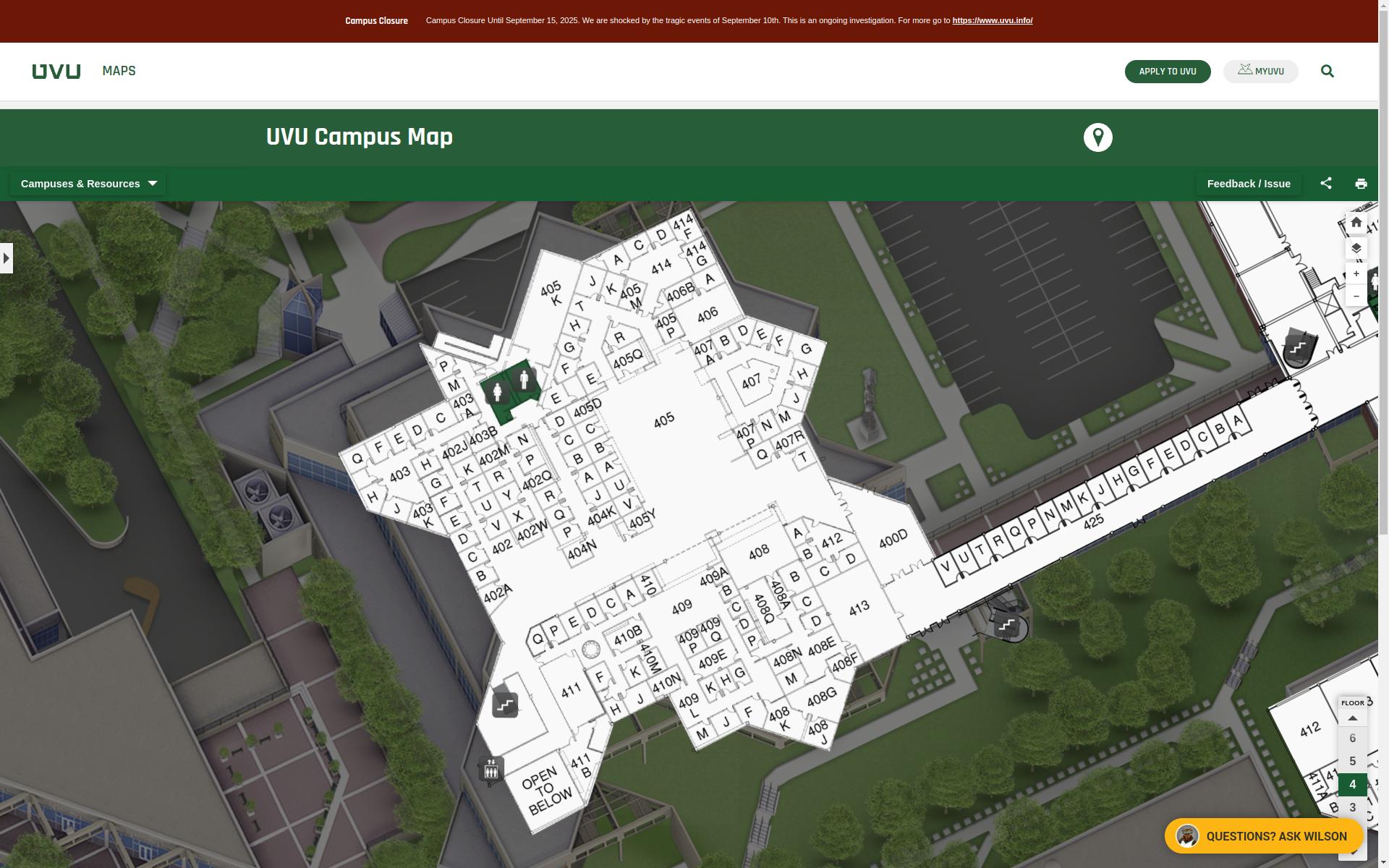Screen dimensions: 1389x868
Task: Click room 404K label on map
Action: pyautogui.click(x=602, y=516)
